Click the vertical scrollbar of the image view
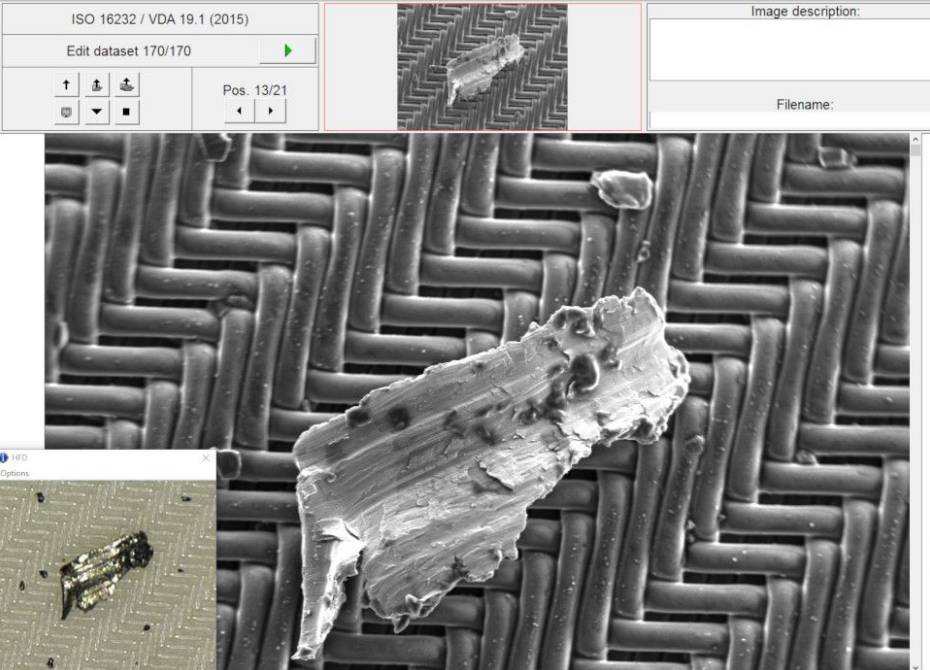930x670 pixels. tap(916, 400)
